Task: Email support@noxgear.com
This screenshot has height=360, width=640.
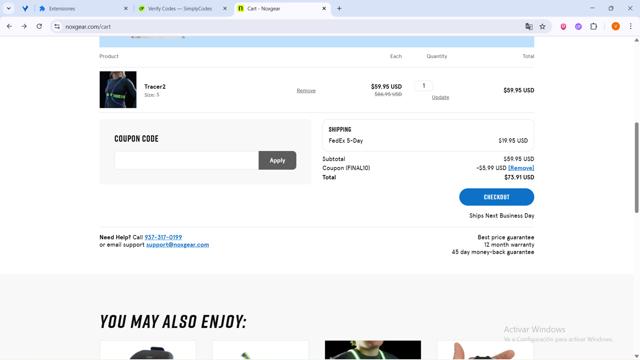Action: click(178, 245)
